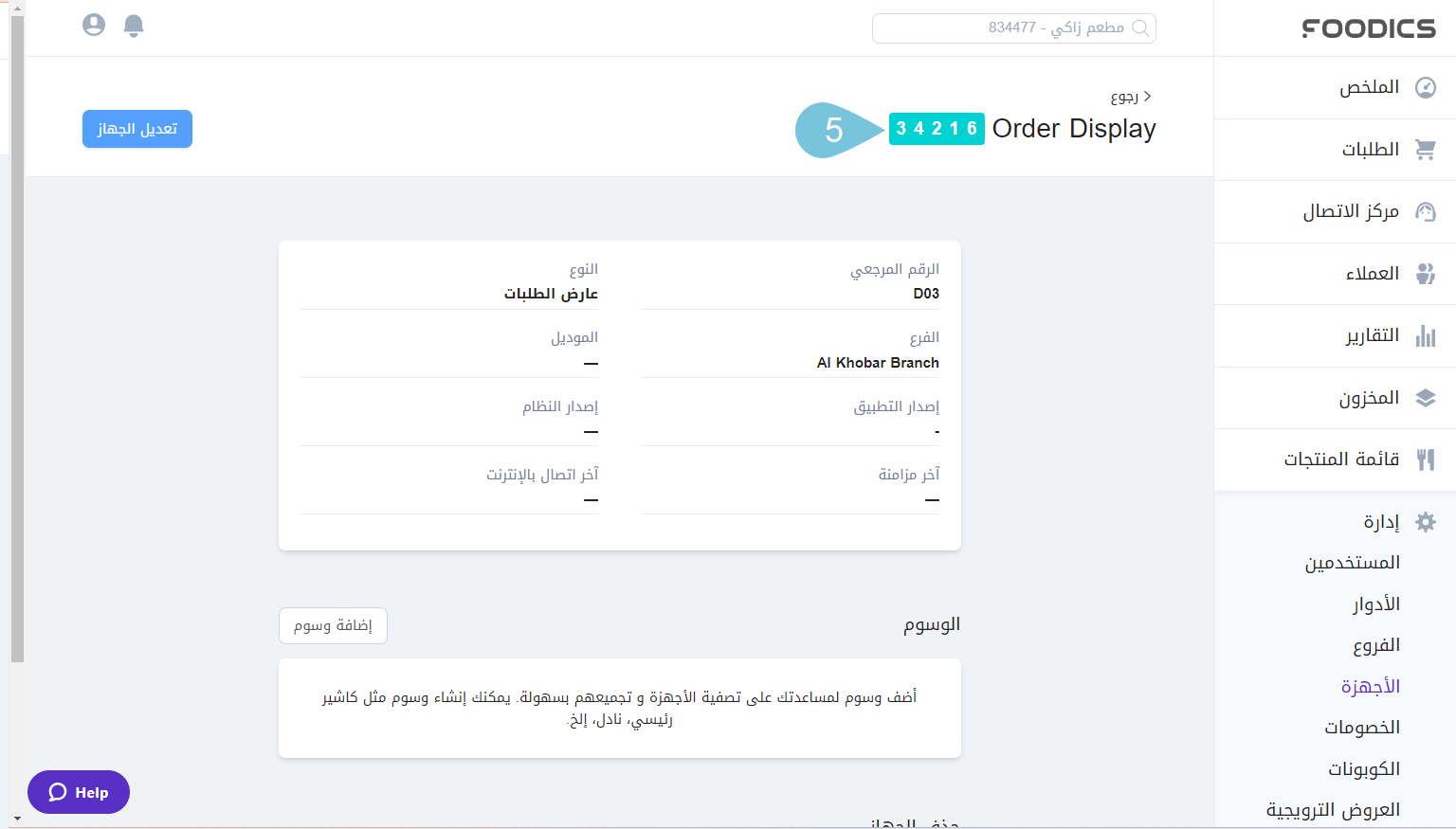Click the الرقم المرجعي label
Screen dimensions: 1456x829
pyautogui.click(x=895, y=270)
